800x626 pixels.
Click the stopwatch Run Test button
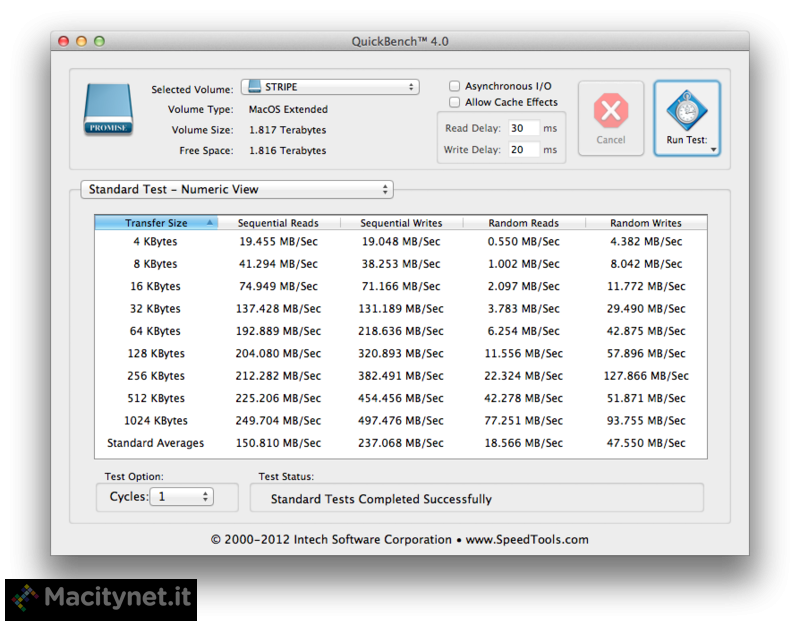[687, 118]
